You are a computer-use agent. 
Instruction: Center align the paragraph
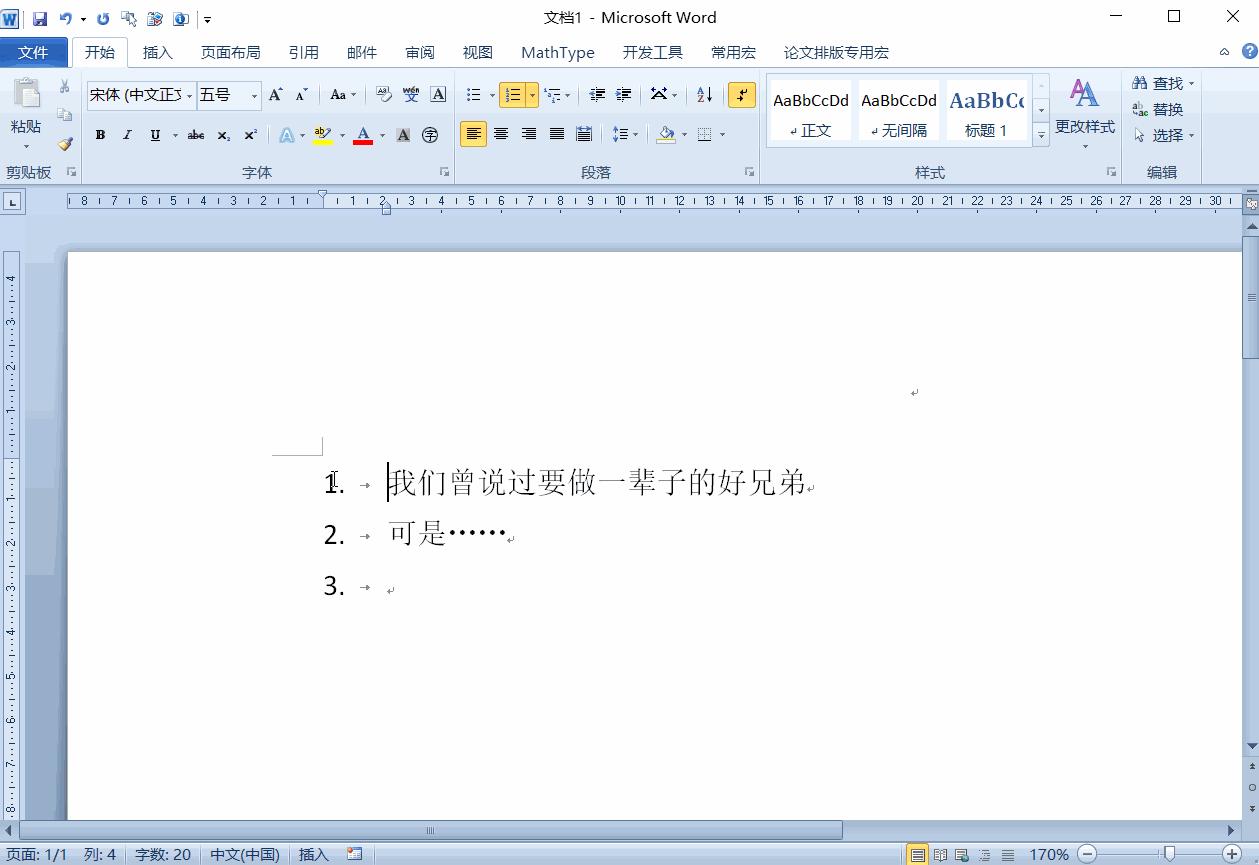[x=501, y=133]
